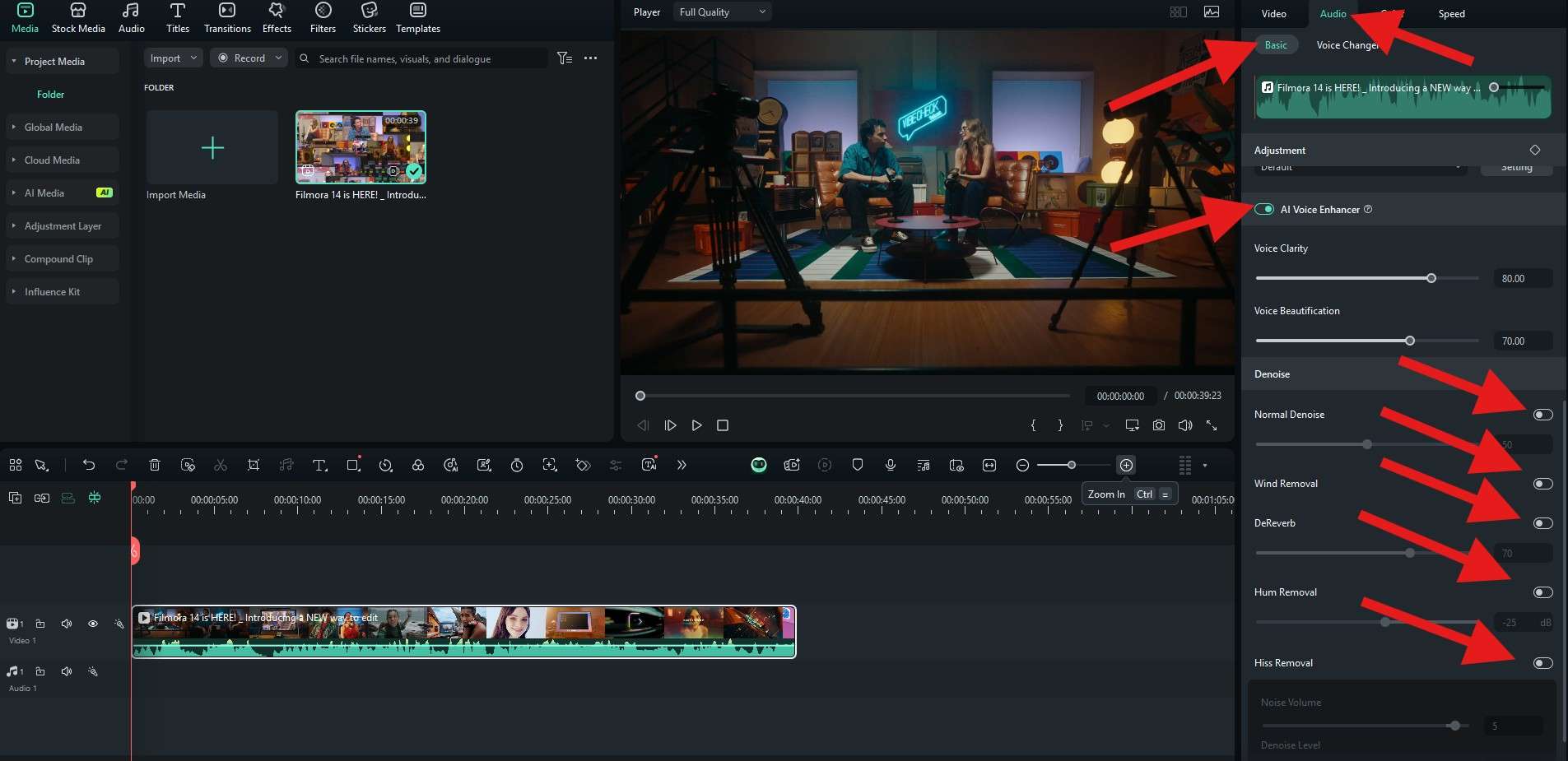Take a snapshot of the preview
1568x761 pixels.
pyautogui.click(x=1159, y=425)
